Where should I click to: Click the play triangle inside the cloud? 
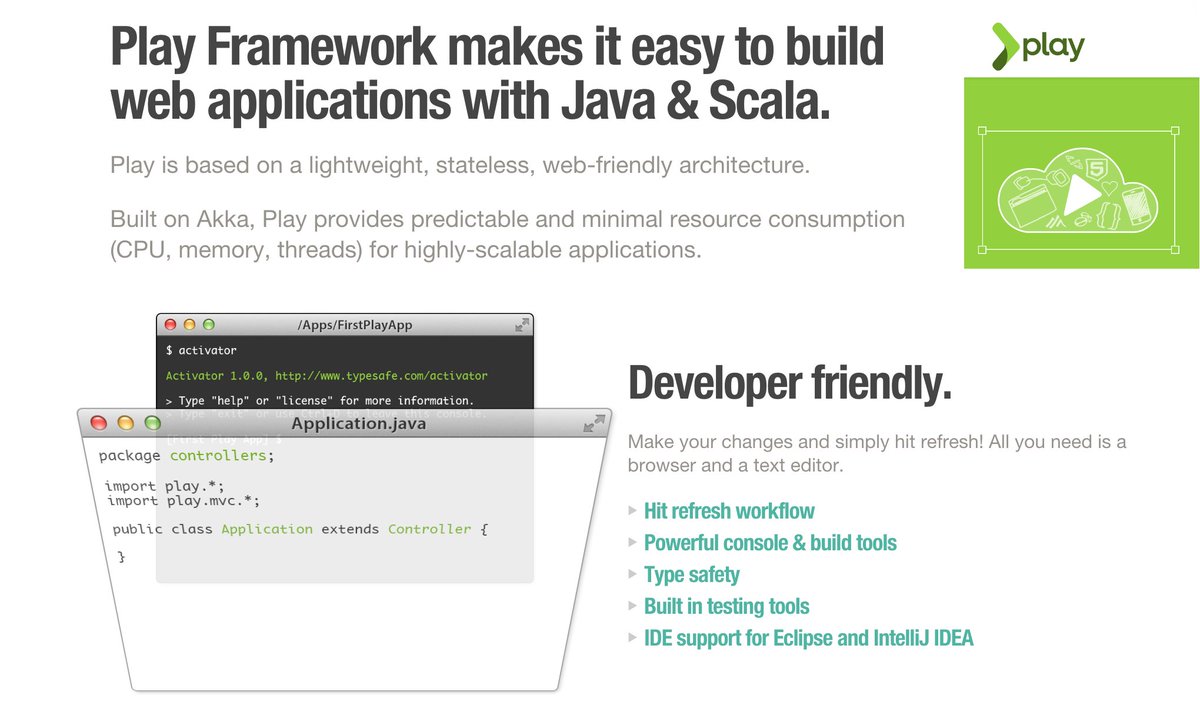point(1079,194)
